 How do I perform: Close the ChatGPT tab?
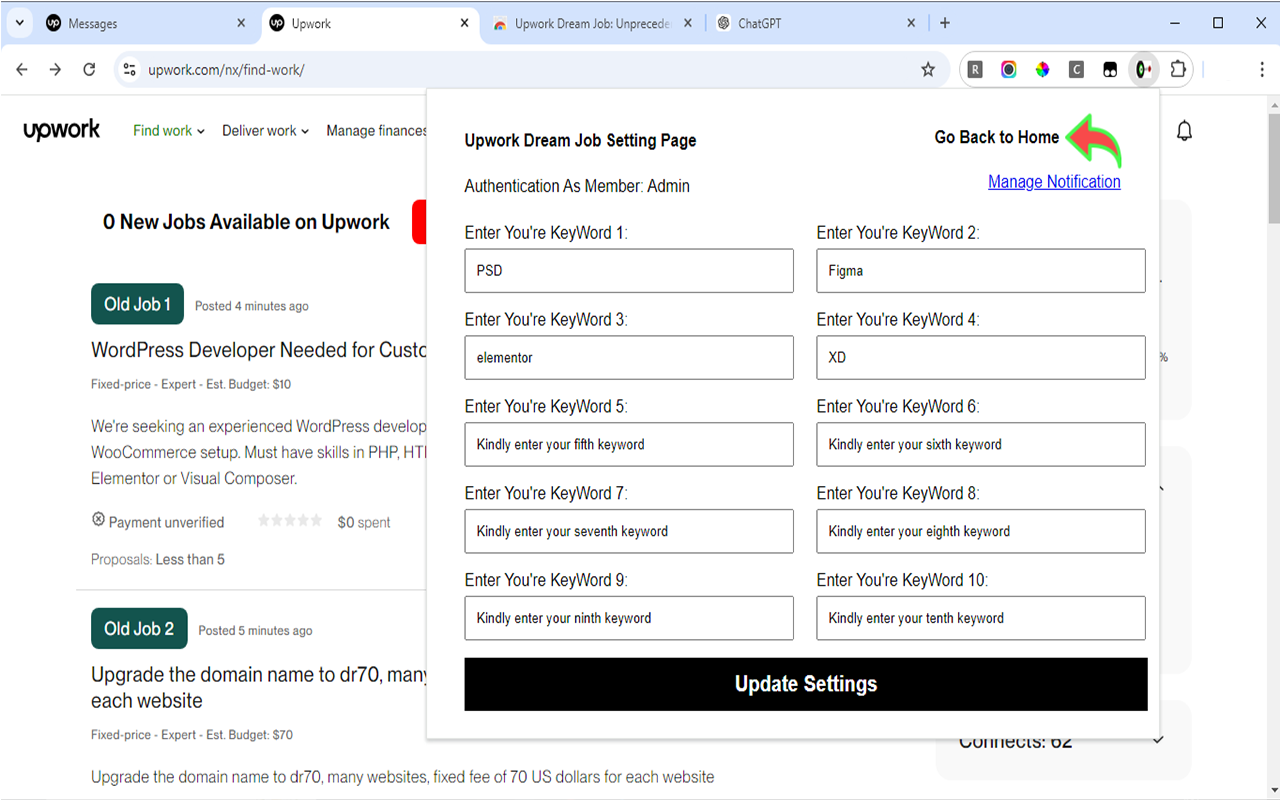pos(911,23)
